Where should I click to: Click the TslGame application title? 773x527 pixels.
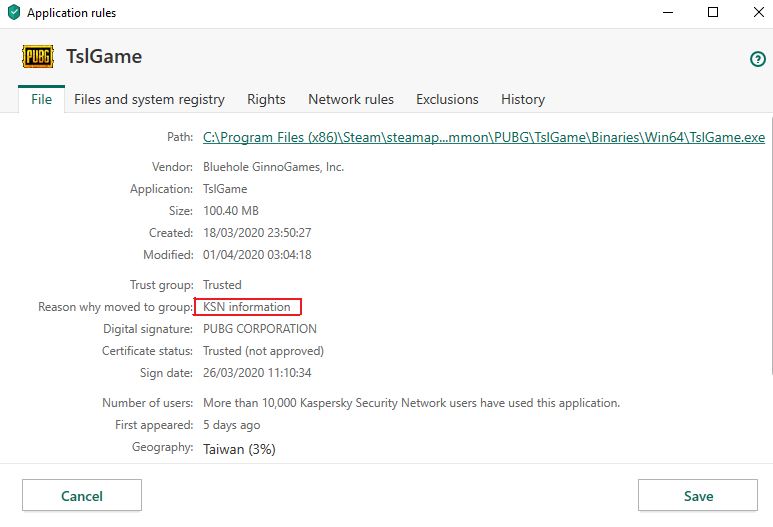point(104,57)
